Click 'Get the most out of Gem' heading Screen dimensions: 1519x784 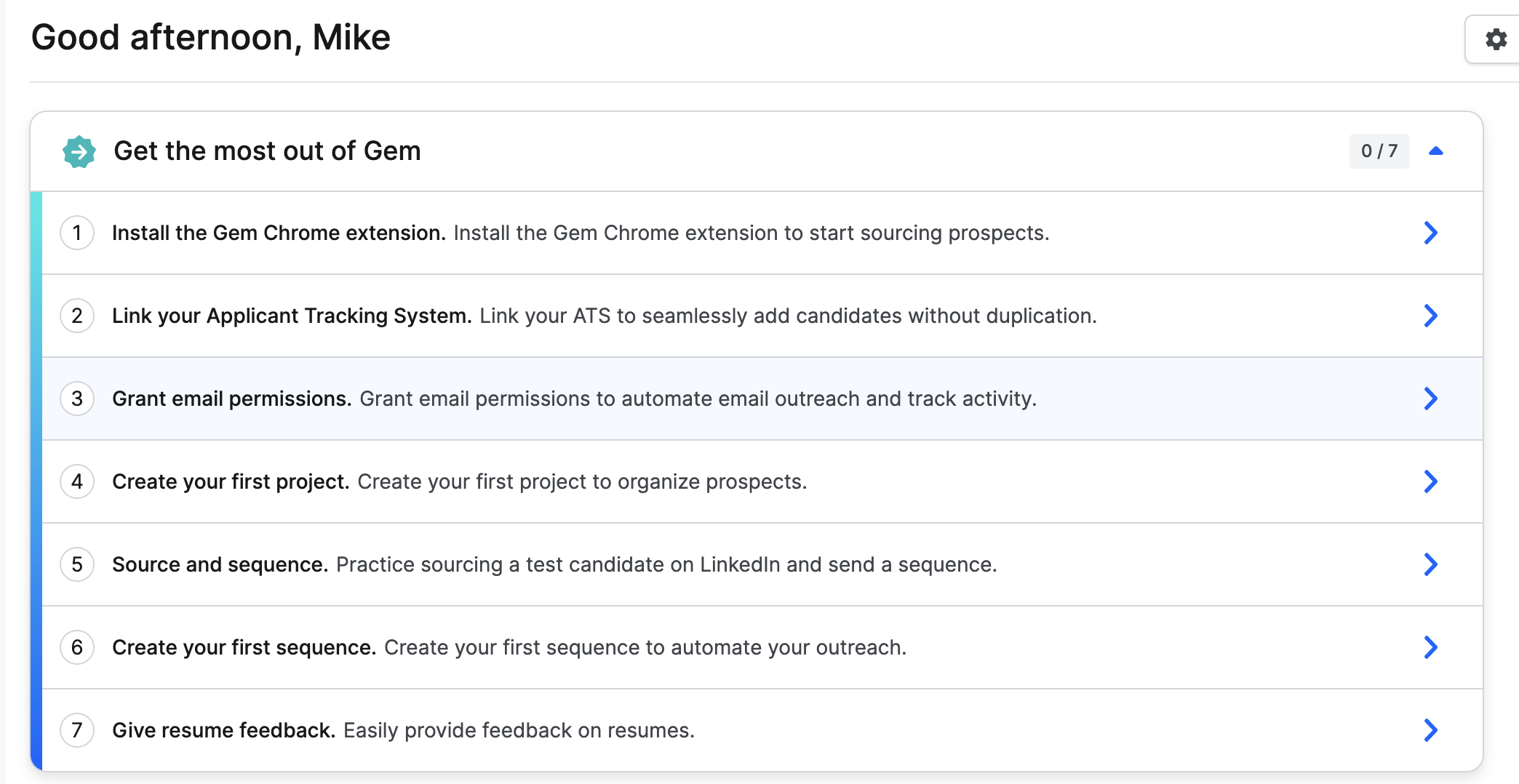point(267,151)
